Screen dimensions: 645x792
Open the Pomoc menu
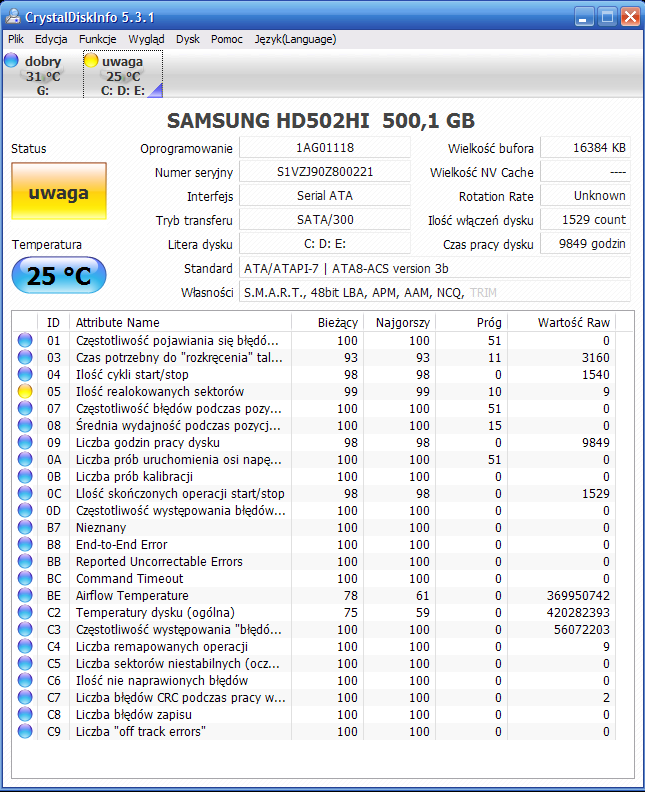pyautogui.click(x=227, y=39)
